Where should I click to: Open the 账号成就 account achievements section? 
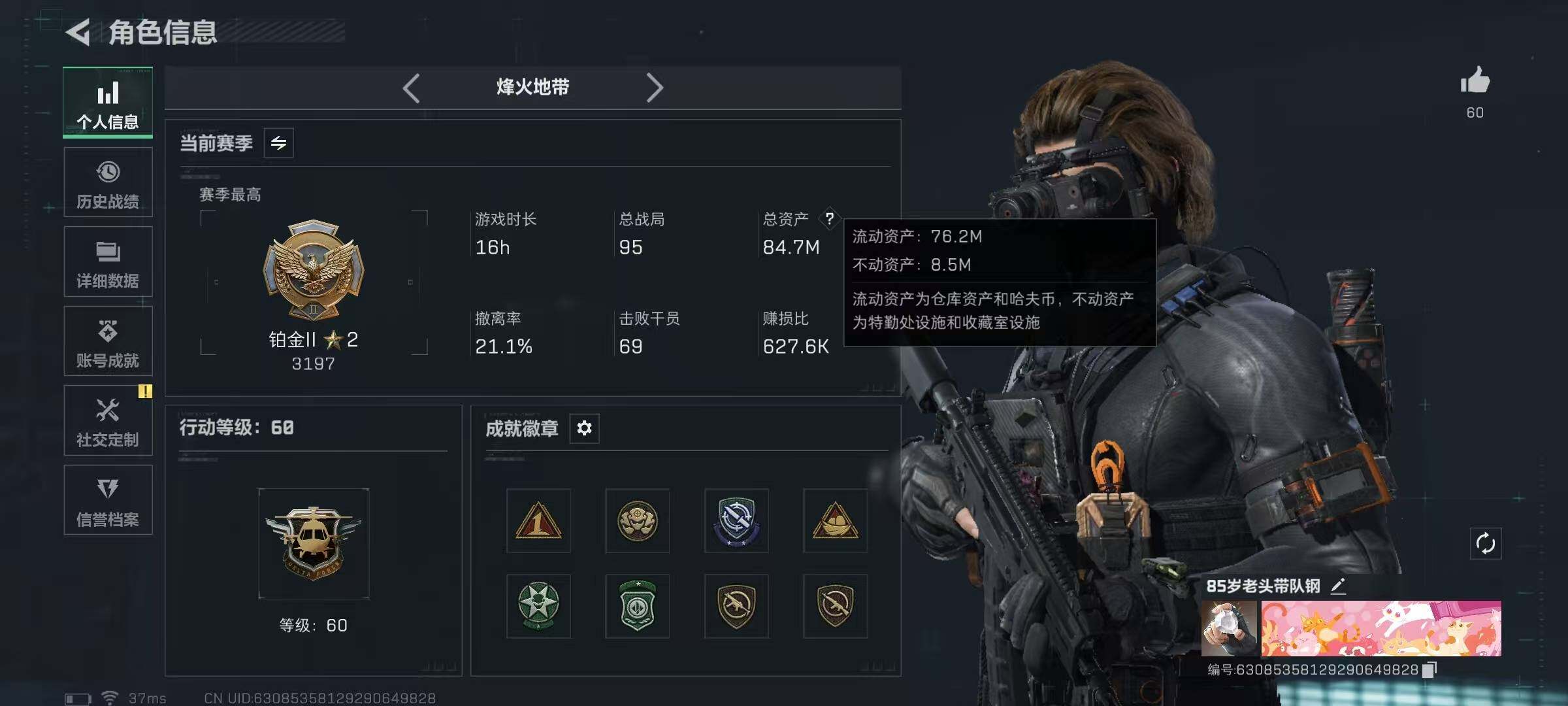[108, 341]
